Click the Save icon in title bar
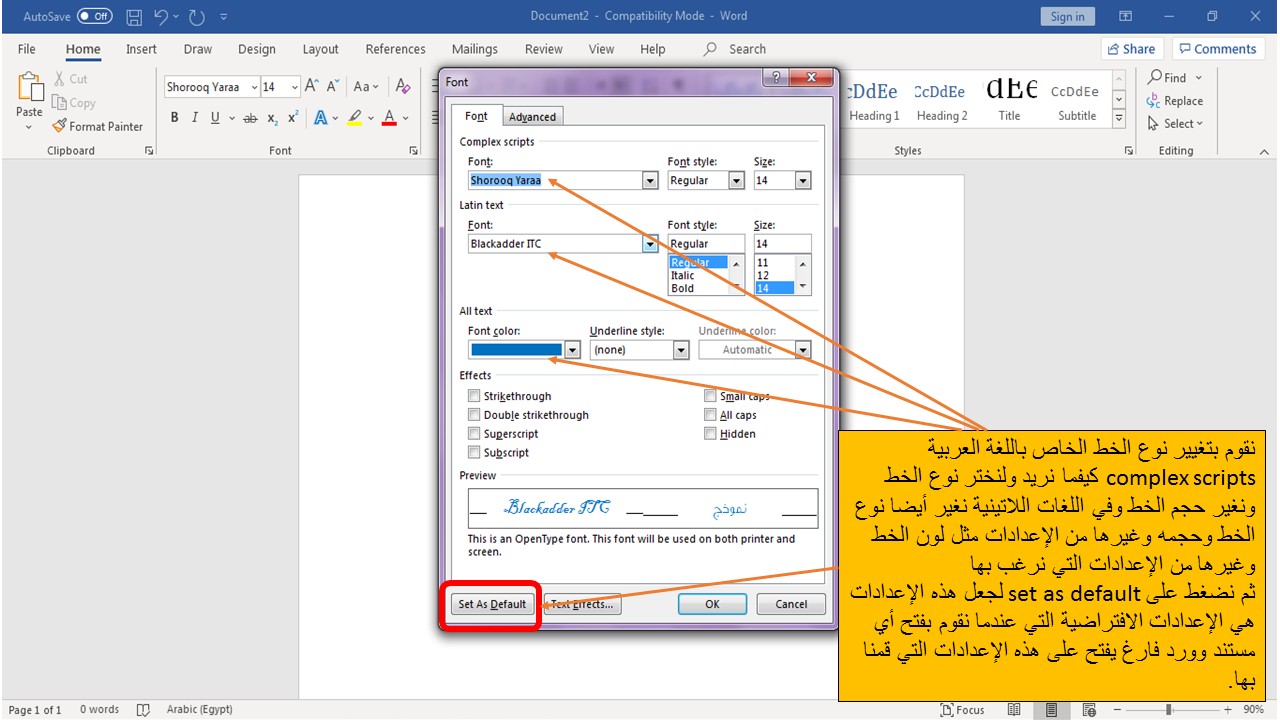 135,17
